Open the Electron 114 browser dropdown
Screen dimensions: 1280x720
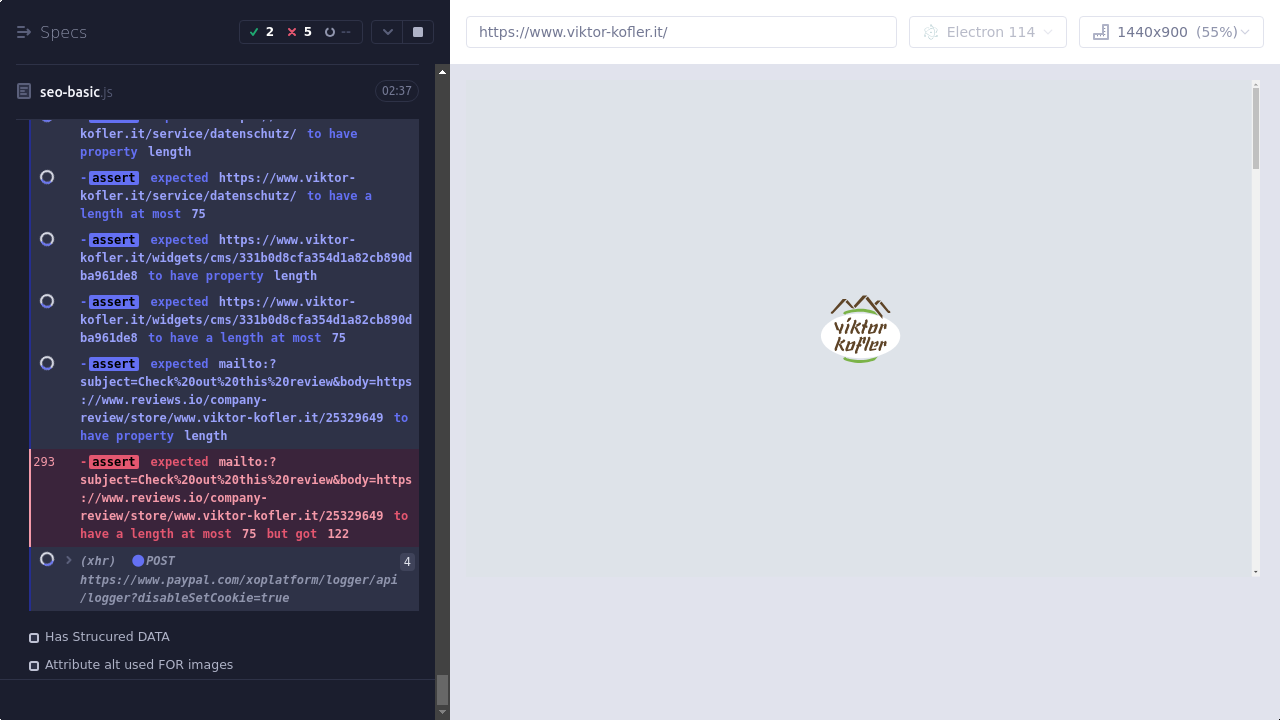click(x=987, y=32)
